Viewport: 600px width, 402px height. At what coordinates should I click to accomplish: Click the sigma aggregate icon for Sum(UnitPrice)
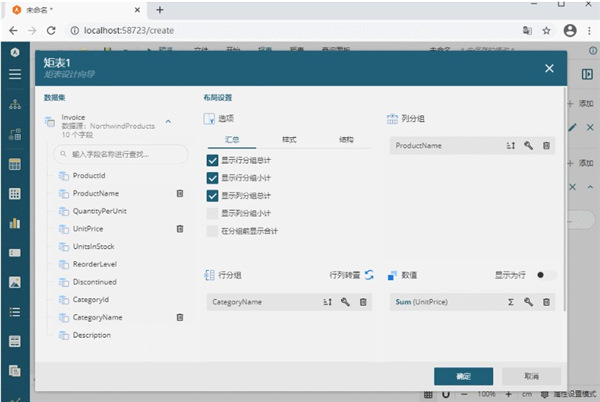coord(511,302)
